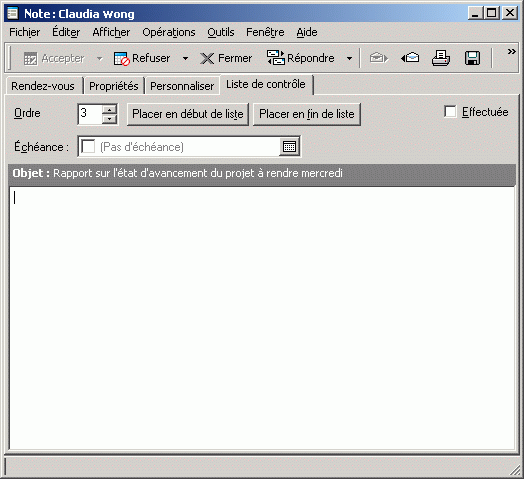
Task: Increase the Ordre value with up arrow
Action: 109,109
